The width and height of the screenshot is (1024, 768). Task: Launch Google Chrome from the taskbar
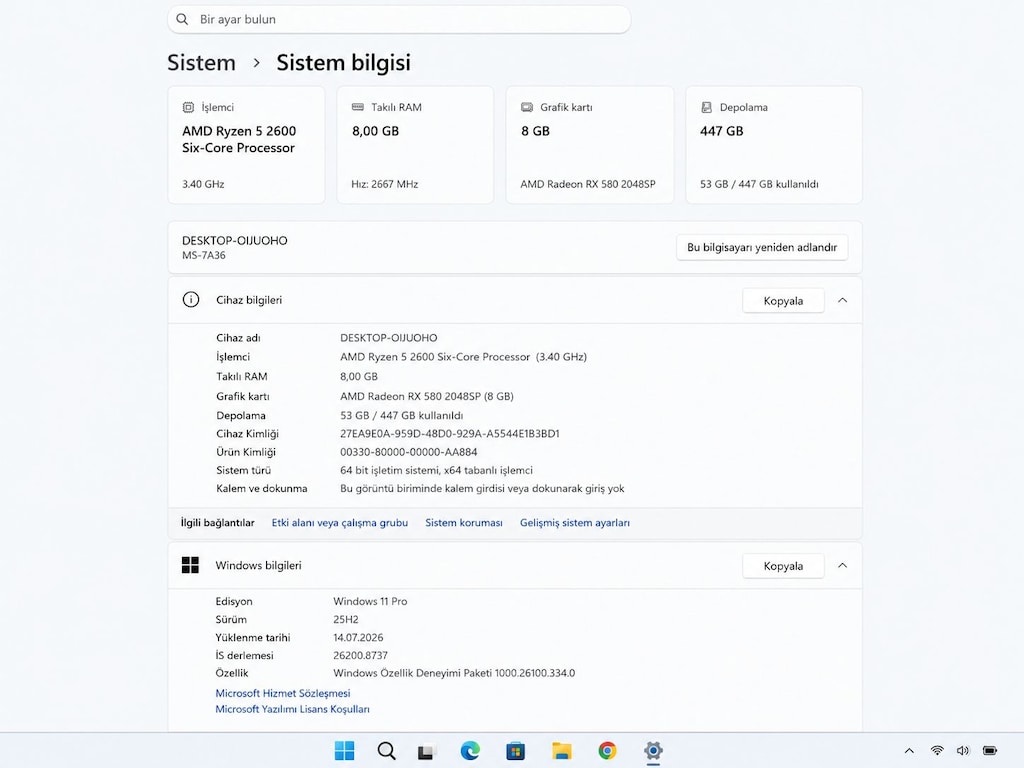pos(607,751)
